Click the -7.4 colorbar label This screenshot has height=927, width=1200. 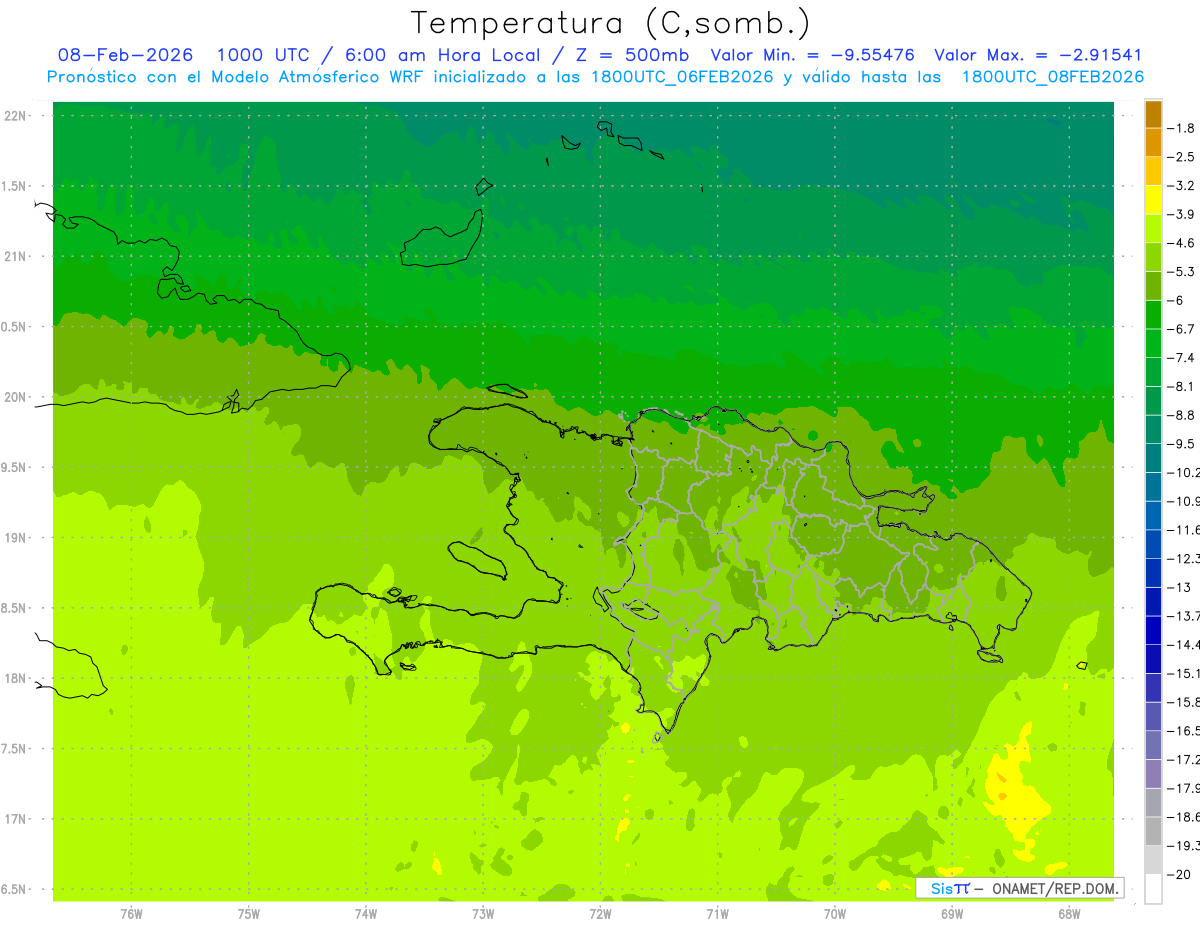(x=1182, y=358)
